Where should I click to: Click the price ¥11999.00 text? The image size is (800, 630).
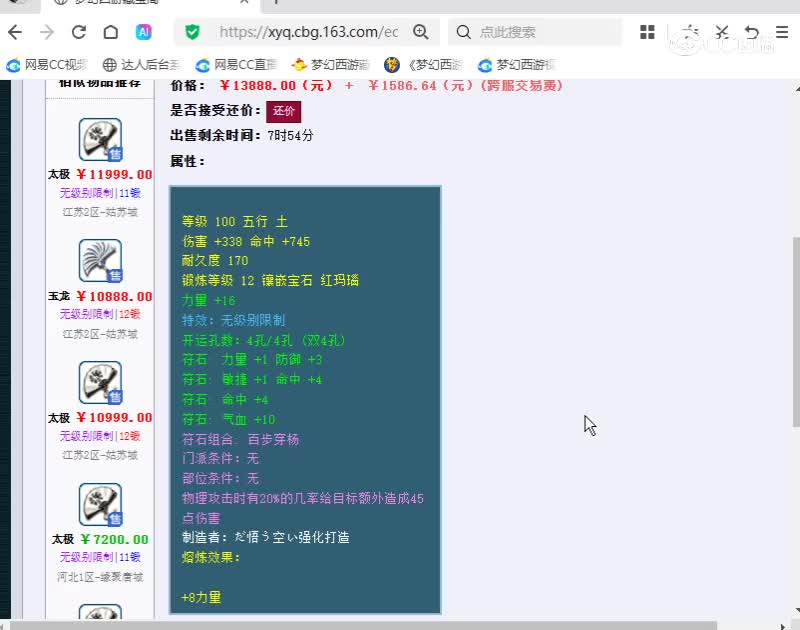click(x=114, y=174)
